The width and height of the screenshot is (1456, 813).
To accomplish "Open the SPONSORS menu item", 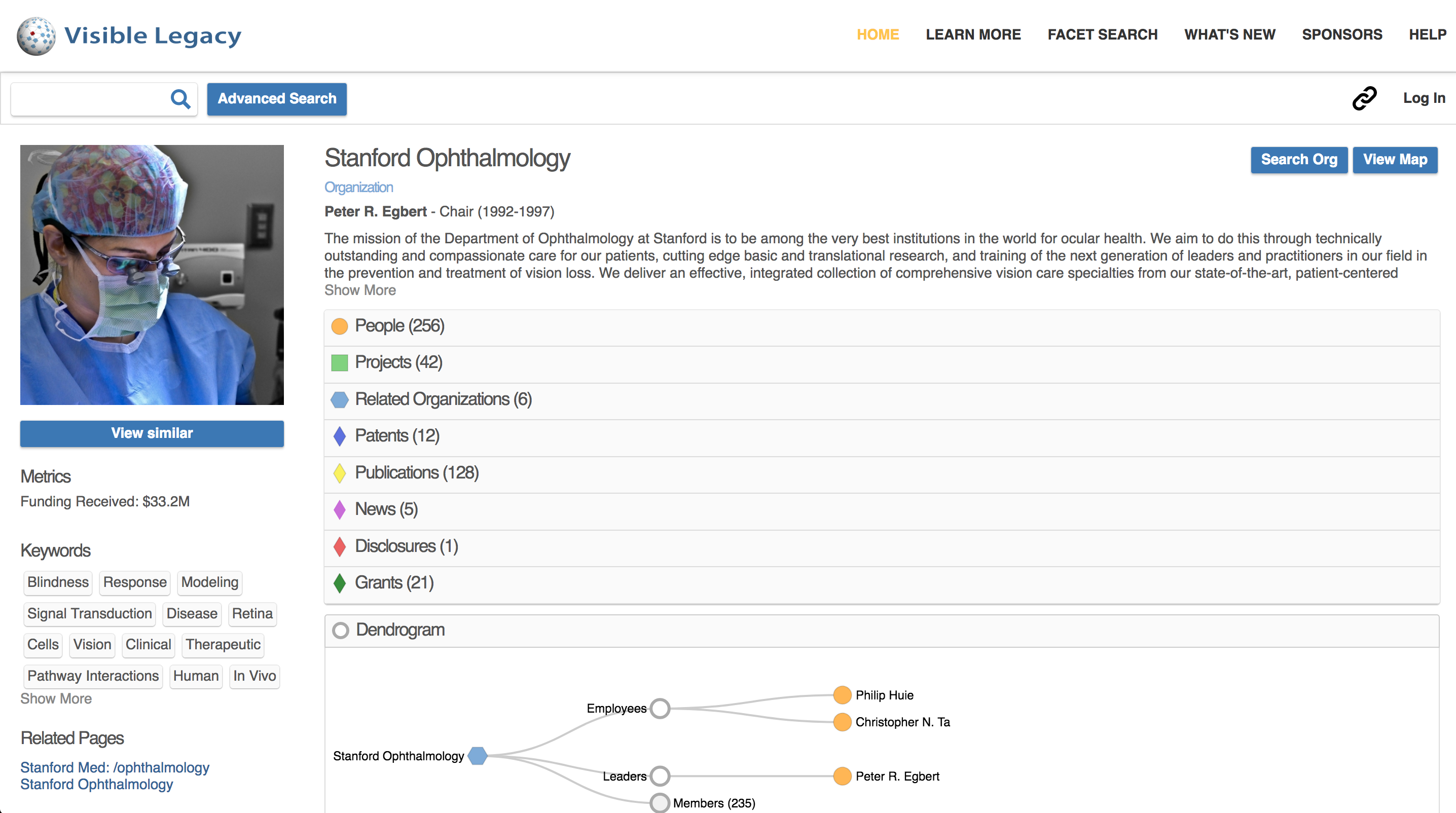I will [x=1342, y=34].
